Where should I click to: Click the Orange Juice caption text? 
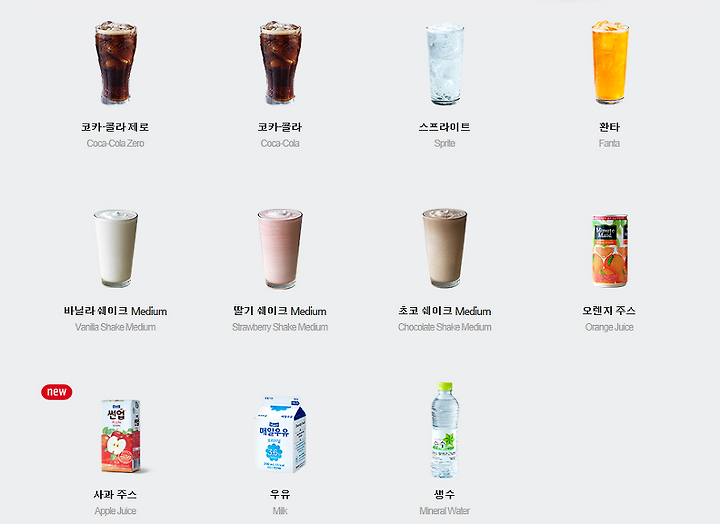pyautogui.click(x=609, y=327)
